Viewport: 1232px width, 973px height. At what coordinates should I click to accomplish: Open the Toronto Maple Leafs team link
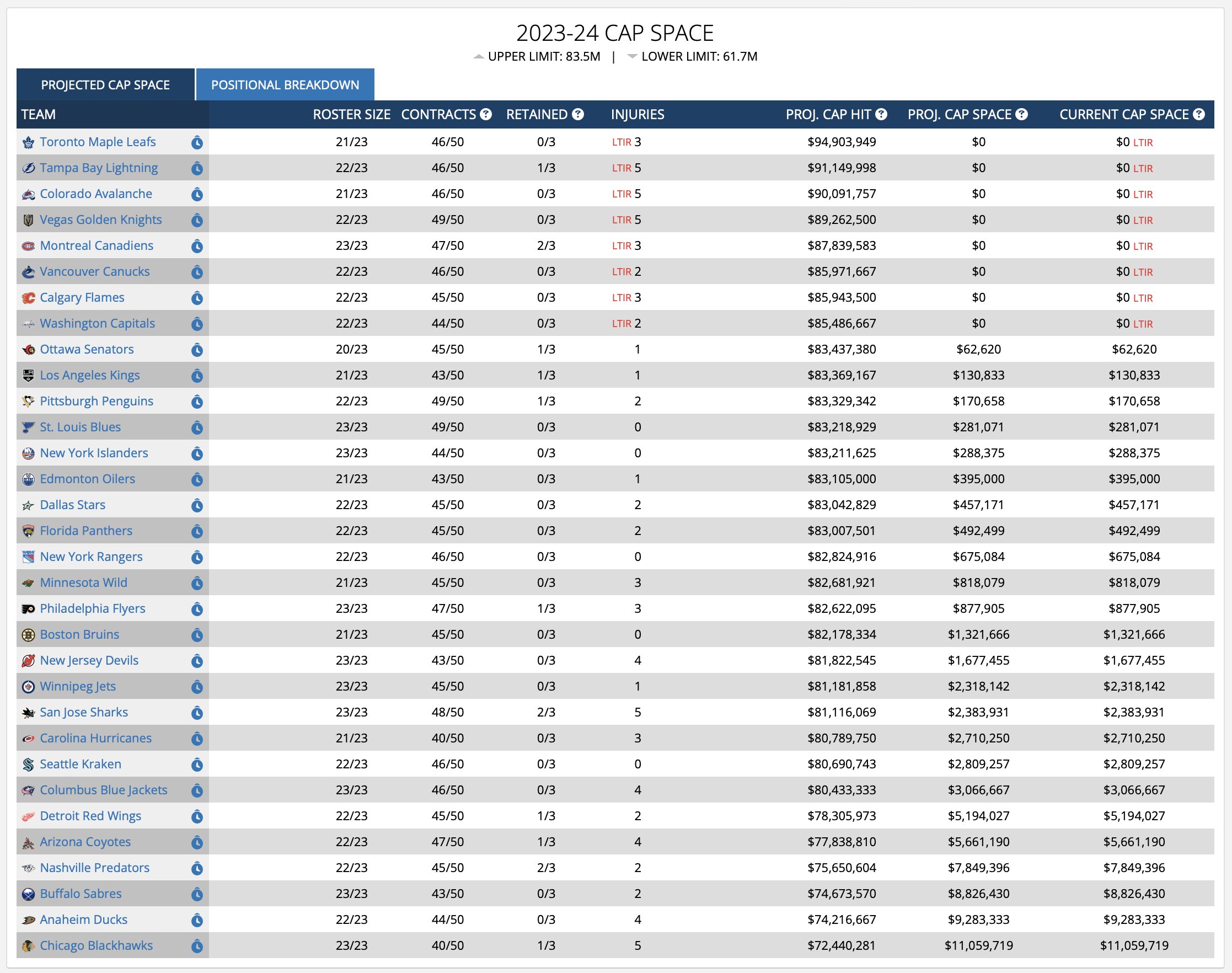(98, 142)
